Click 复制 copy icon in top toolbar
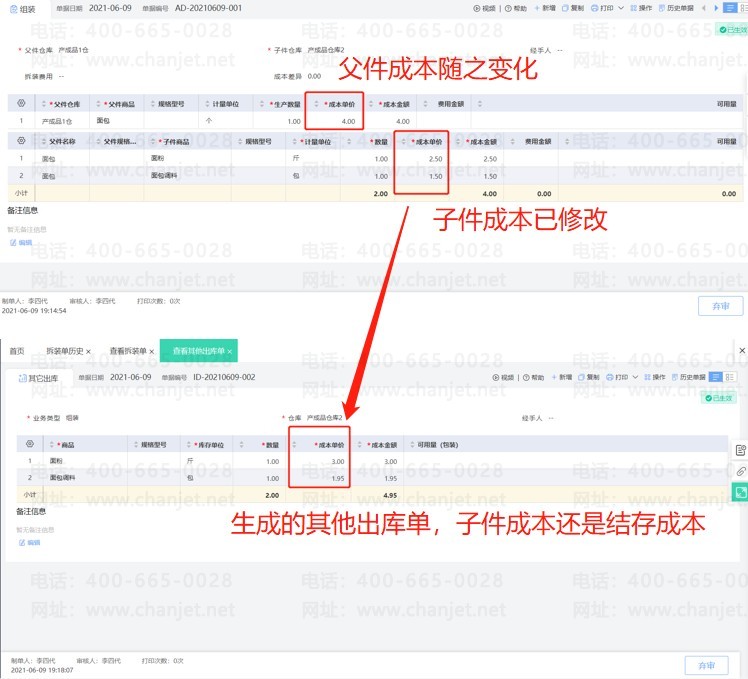Viewport: 748px width, 679px height. click(x=572, y=8)
